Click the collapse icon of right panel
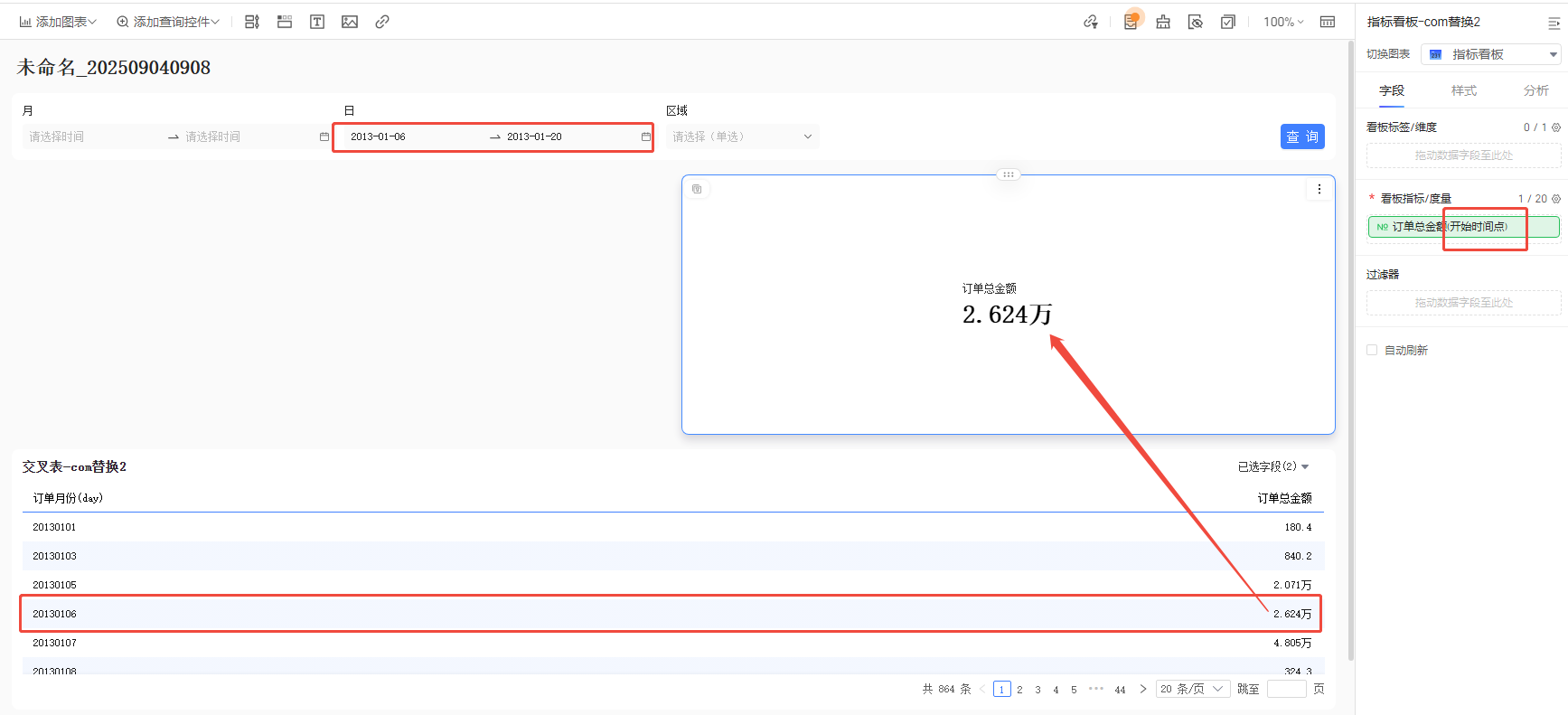Viewport: 1568px width, 715px height. (x=1554, y=23)
